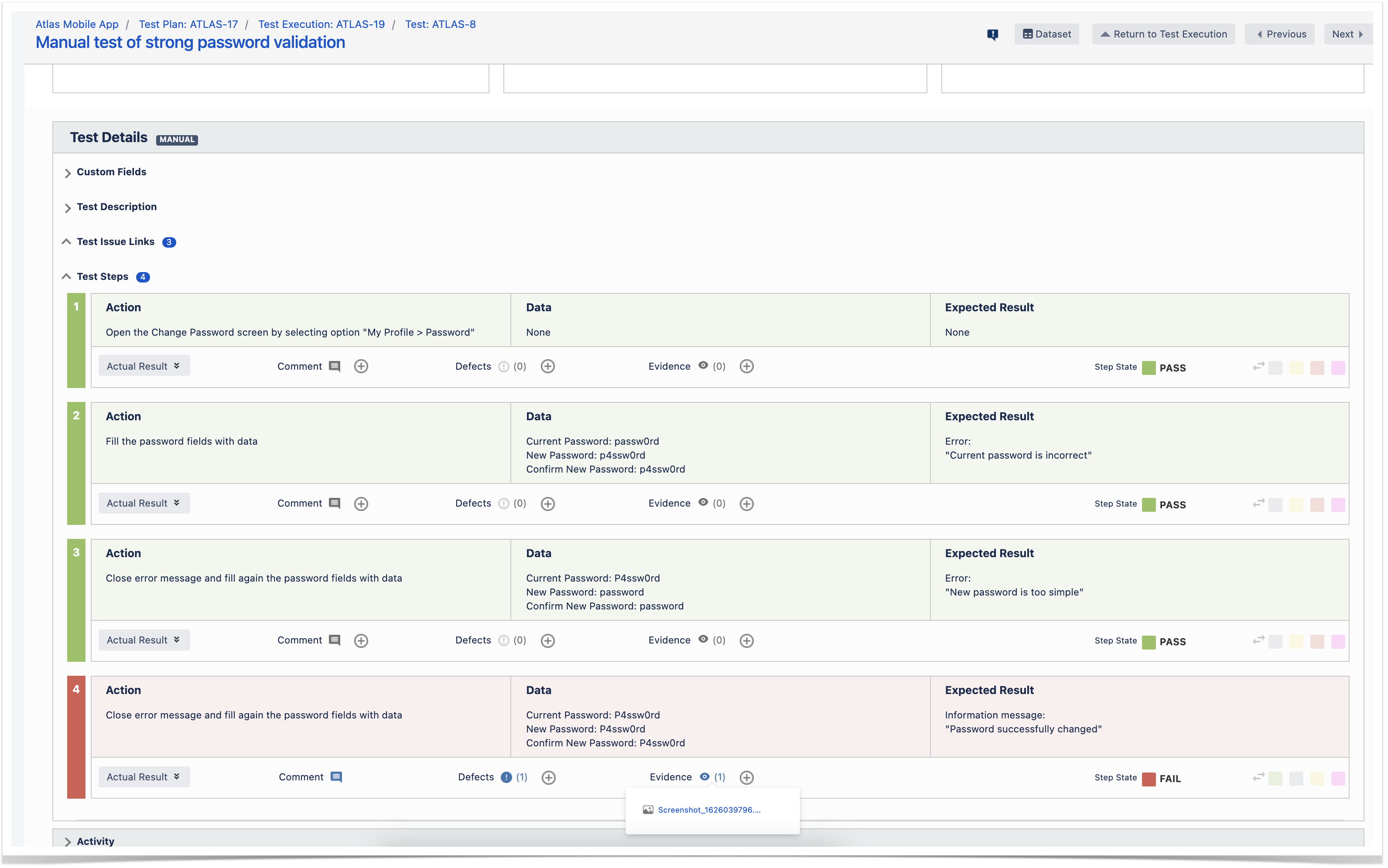The image size is (1388, 868).
Task: Click the comment bubble icon in step 1
Action: [x=335, y=366]
